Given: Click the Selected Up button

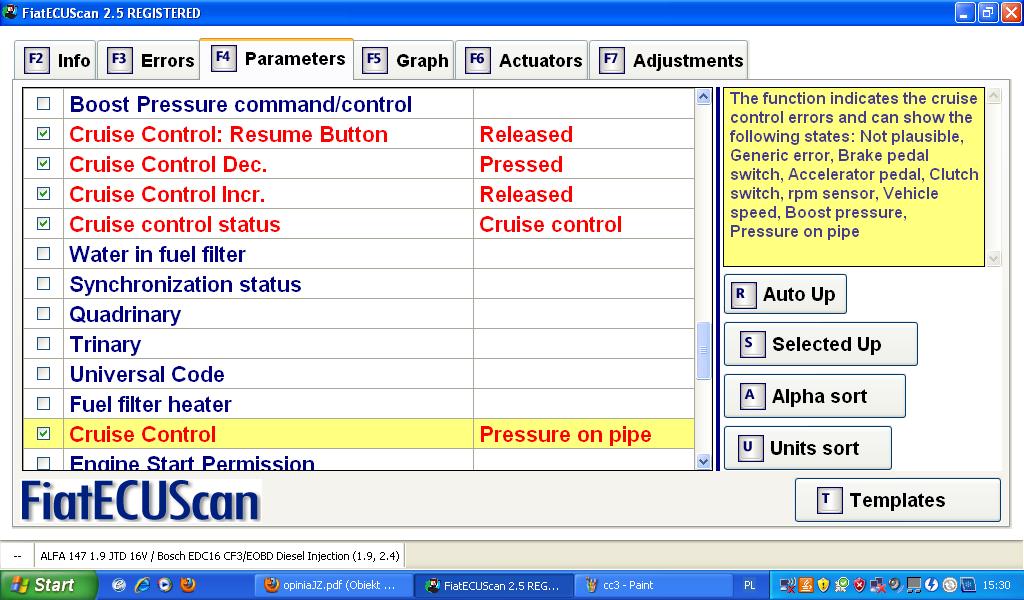Looking at the screenshot, I should [x=821, y=344].
